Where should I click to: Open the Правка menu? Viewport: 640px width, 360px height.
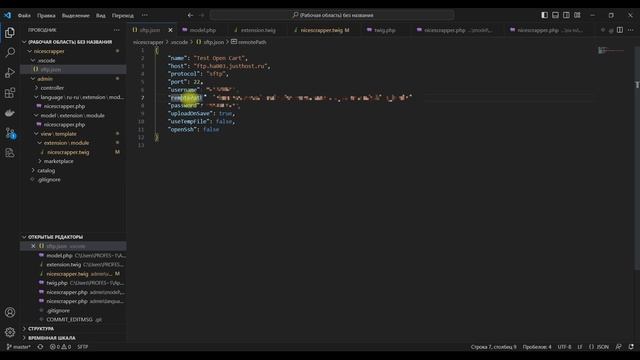pos(46,16)
